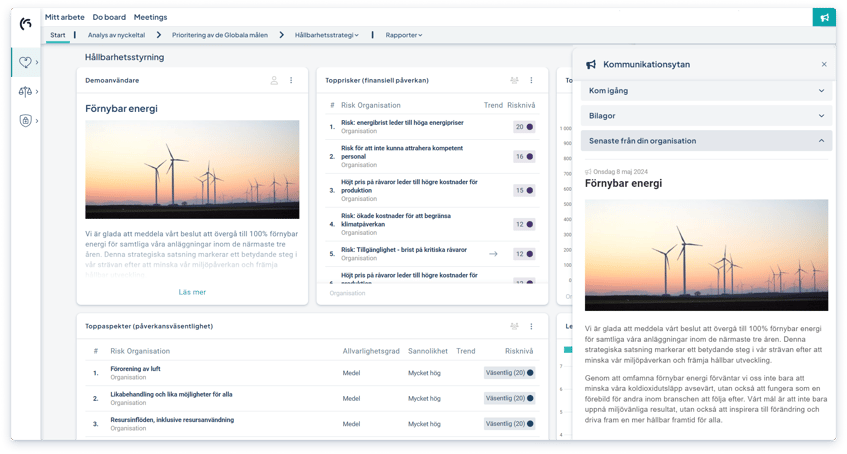Close the Kommunikationsytan panel

tap(824, 64)
